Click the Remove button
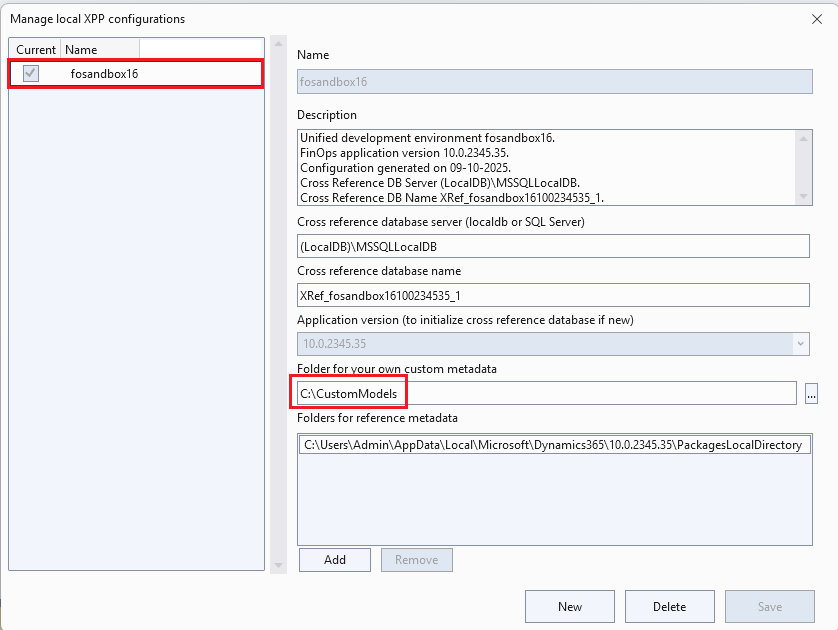This screenshot has width=838, height=630. click(416, 560)
